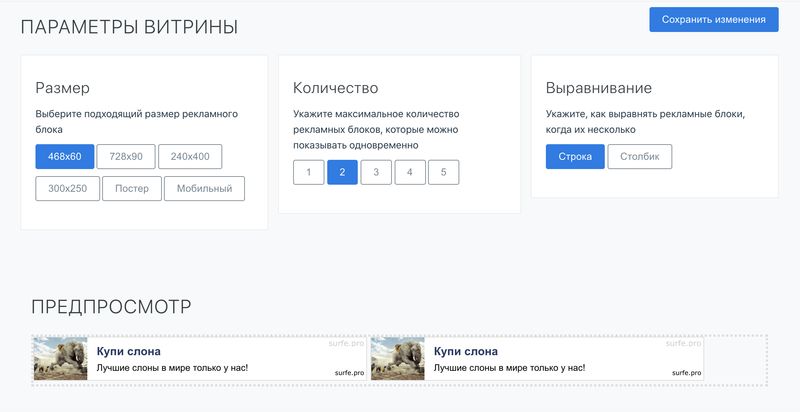Choose the 728x90 size option
Viewport: 800px width, 412px height.
[x=126, y=157]
